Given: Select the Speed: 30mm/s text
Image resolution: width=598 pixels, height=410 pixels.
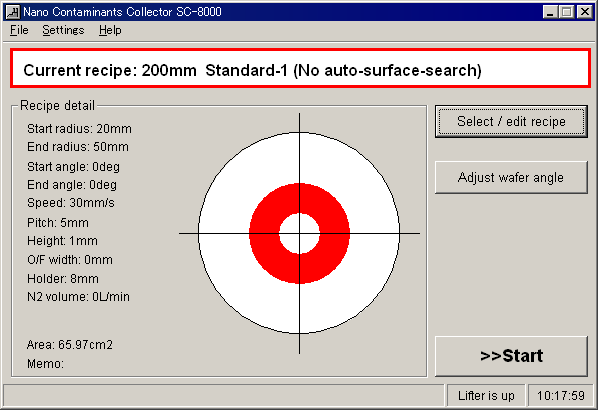Looking at the screenshot, I should 71,203.
